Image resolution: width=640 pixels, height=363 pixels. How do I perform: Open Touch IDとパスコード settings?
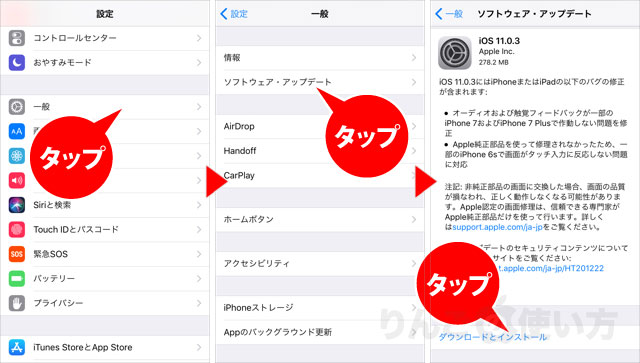pyautogui.click(x=105, y=229)
